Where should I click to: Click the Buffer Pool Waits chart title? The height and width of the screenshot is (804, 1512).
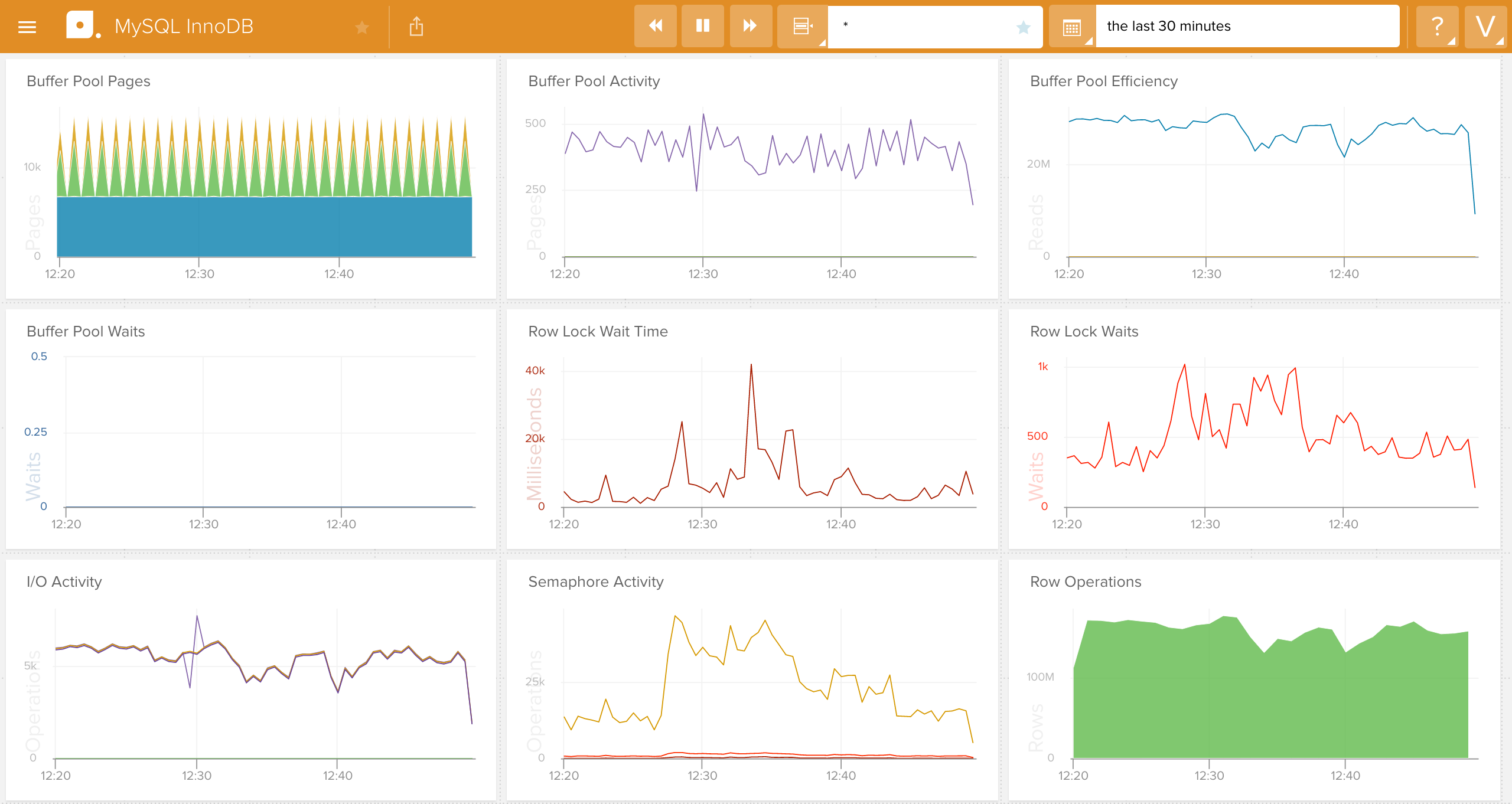point(86,331)
